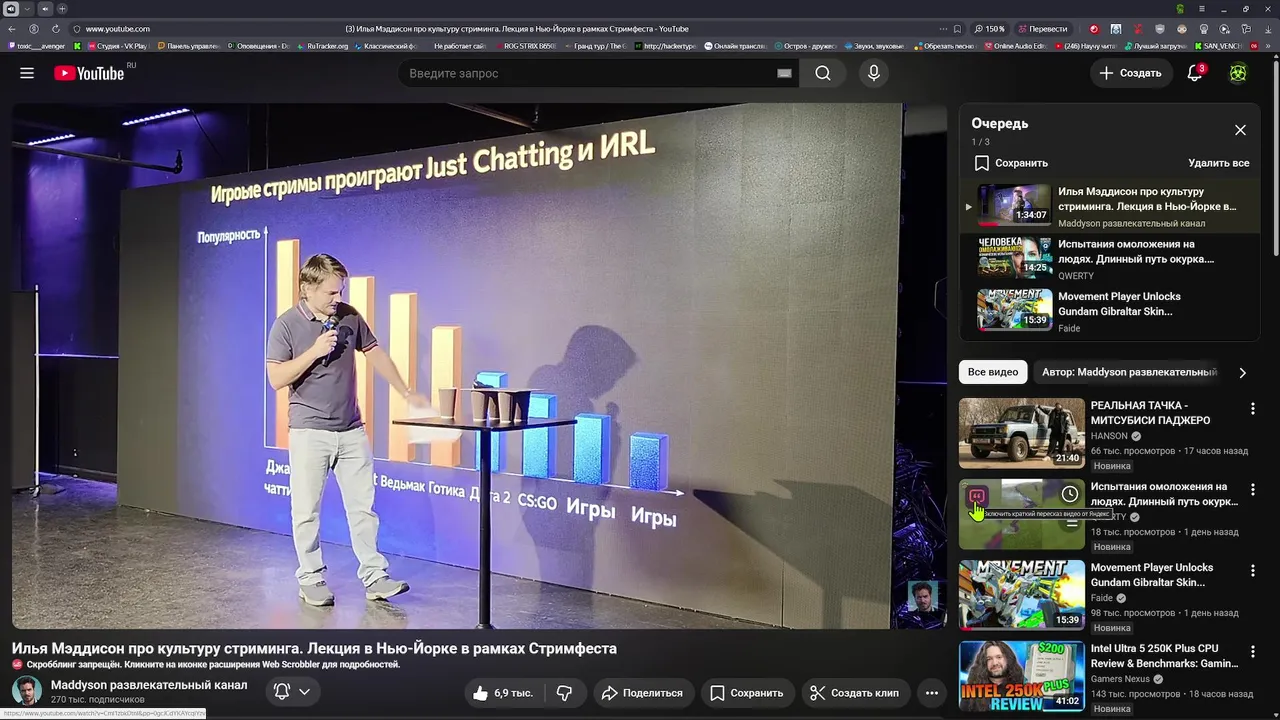This screenshot has width=1280, height=720.
Task: Start voice search with the microphone
Action: [x=874, y=73]
